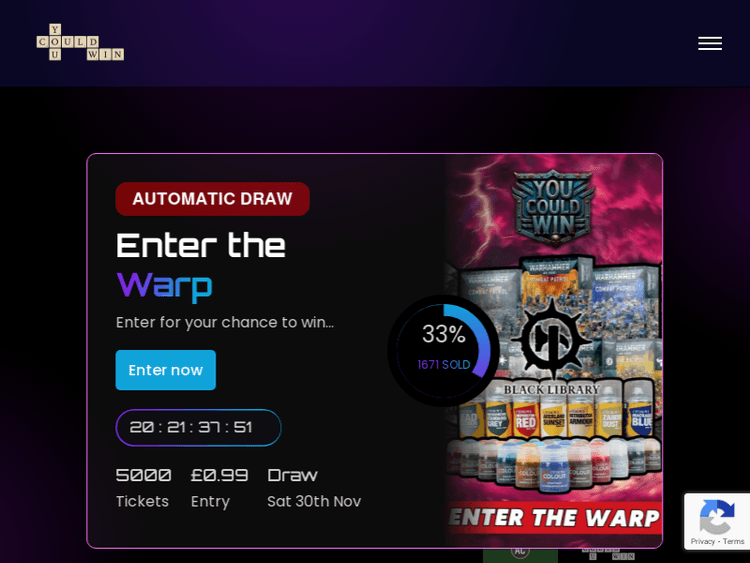Click the Enter the Warp heading
Image resolution: width=750 pixels, height=563 pixels.
tap(201, 265)
